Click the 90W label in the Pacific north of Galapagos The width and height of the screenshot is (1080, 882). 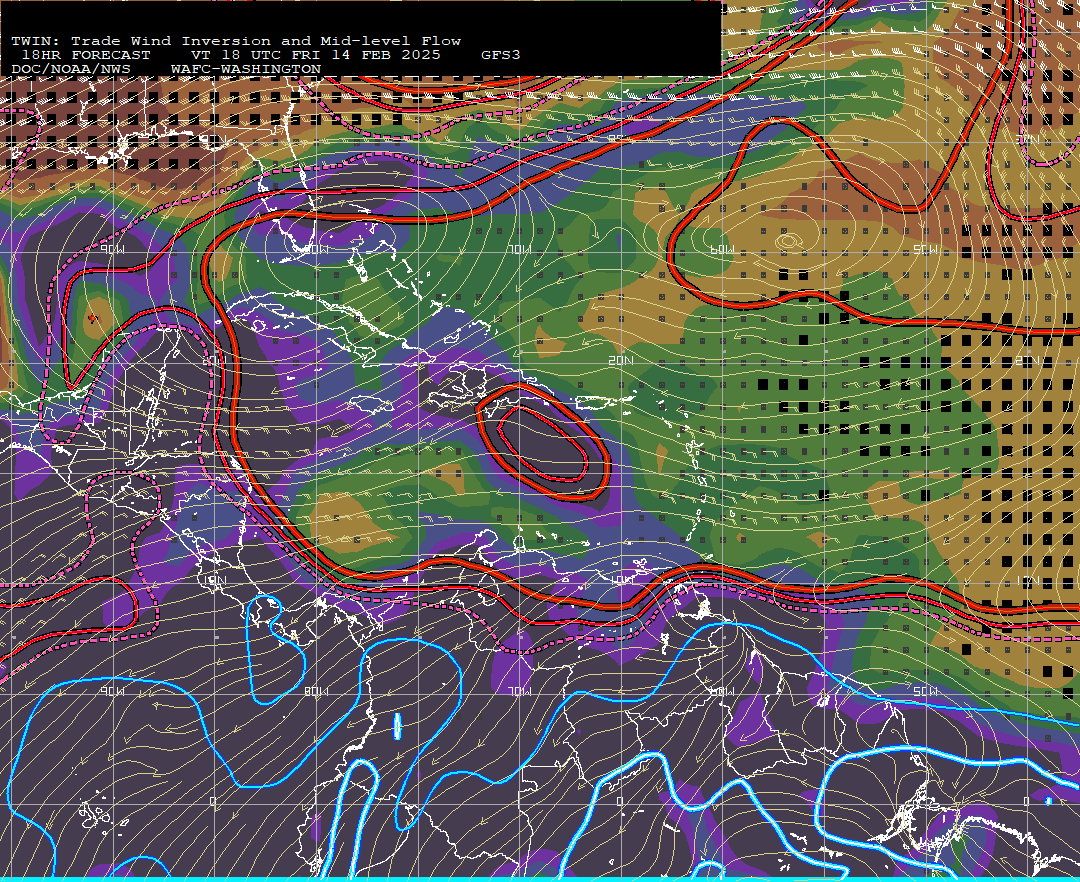coord(112,691)
